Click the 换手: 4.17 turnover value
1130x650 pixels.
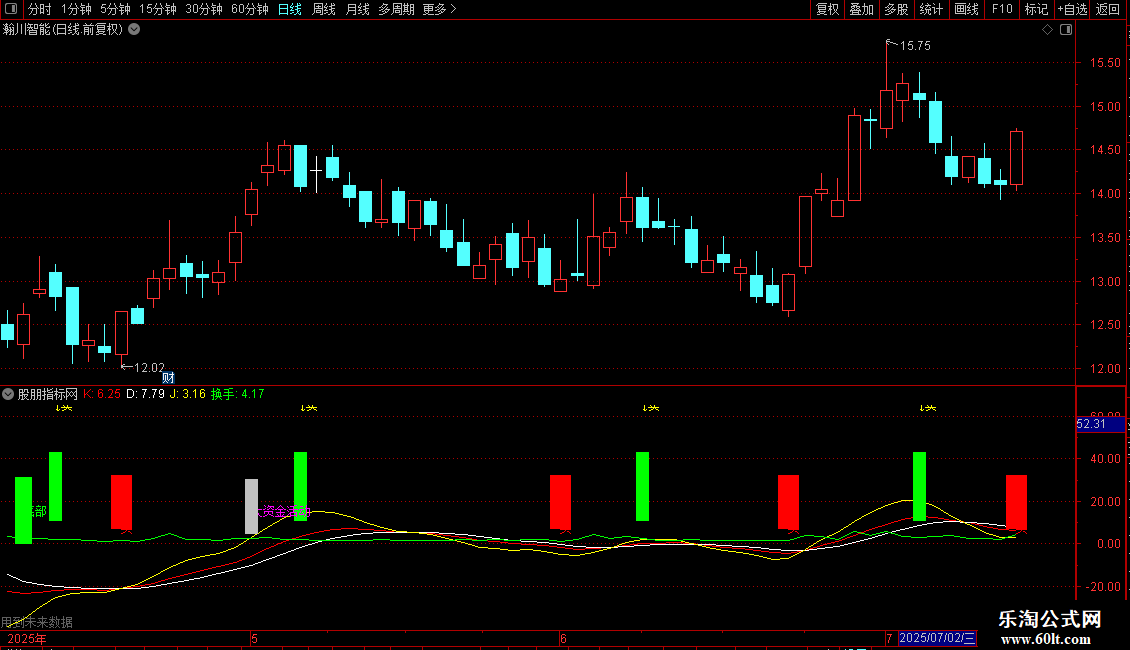[237, 394]
